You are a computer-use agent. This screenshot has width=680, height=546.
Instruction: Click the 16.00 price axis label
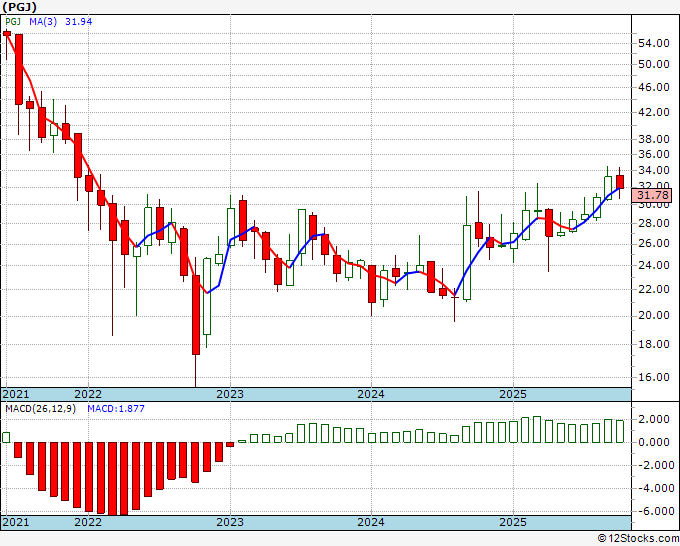click(654, 377)
